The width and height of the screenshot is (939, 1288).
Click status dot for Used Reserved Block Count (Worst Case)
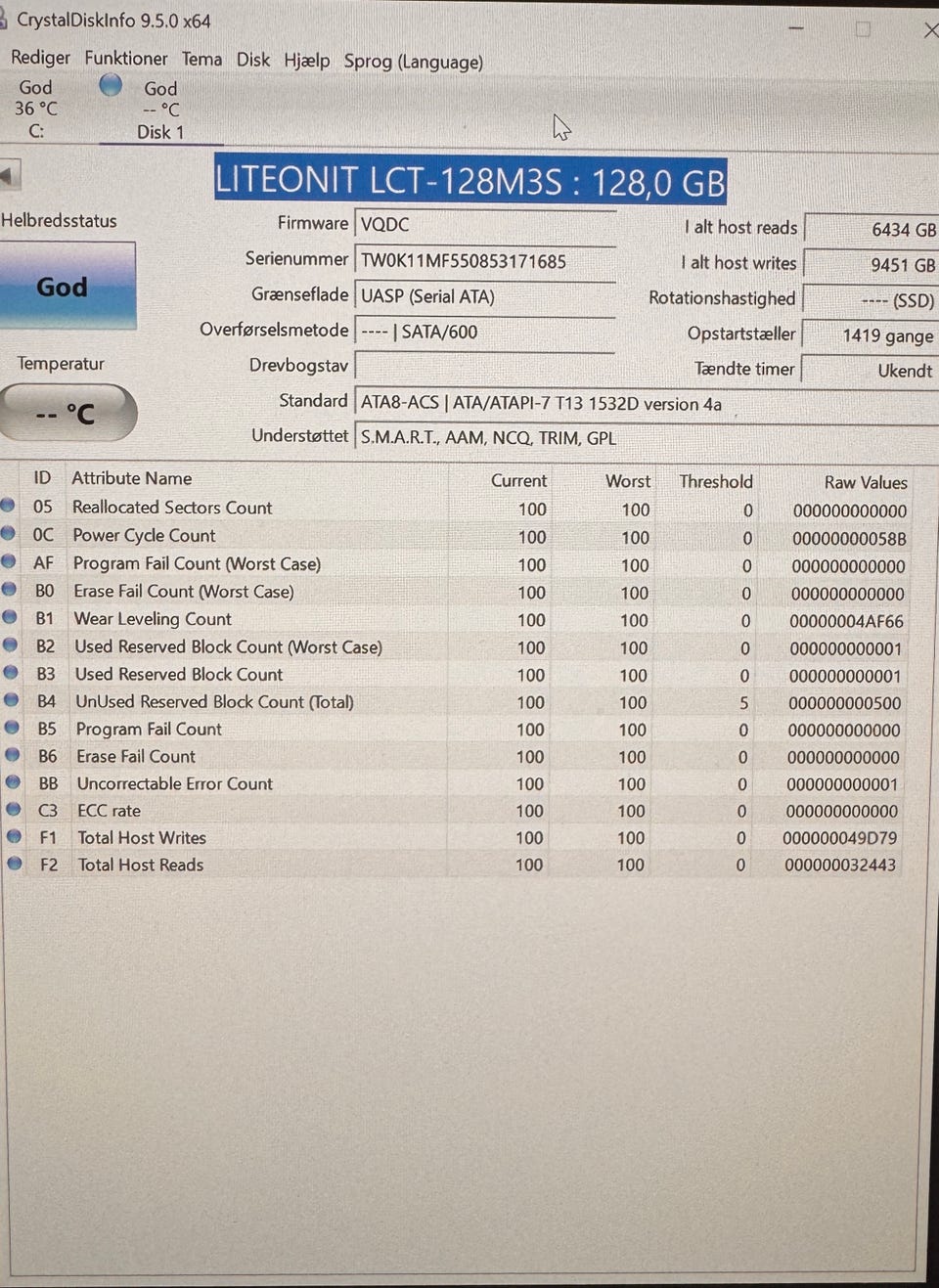11,644
